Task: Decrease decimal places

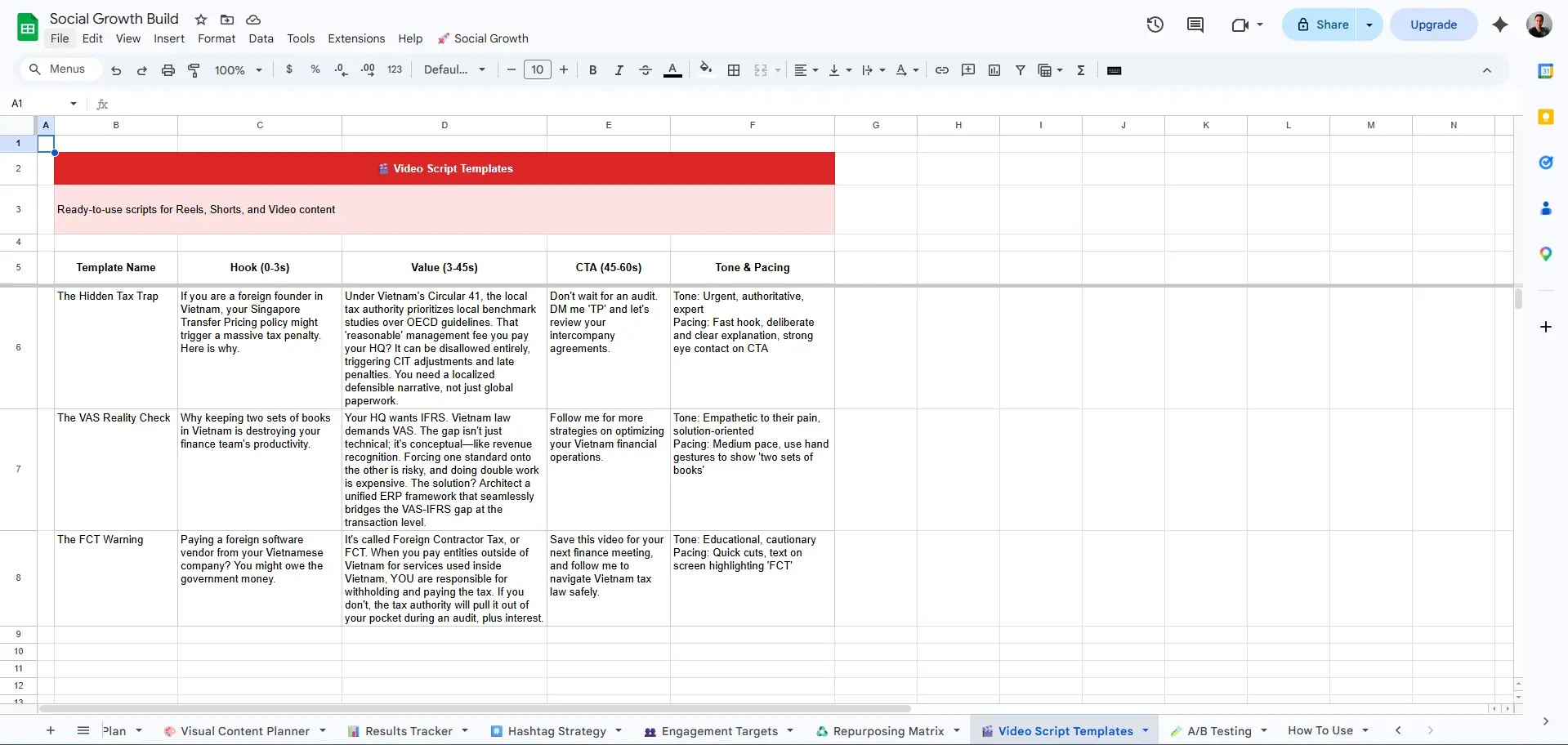Action: [x=342, y=69]
